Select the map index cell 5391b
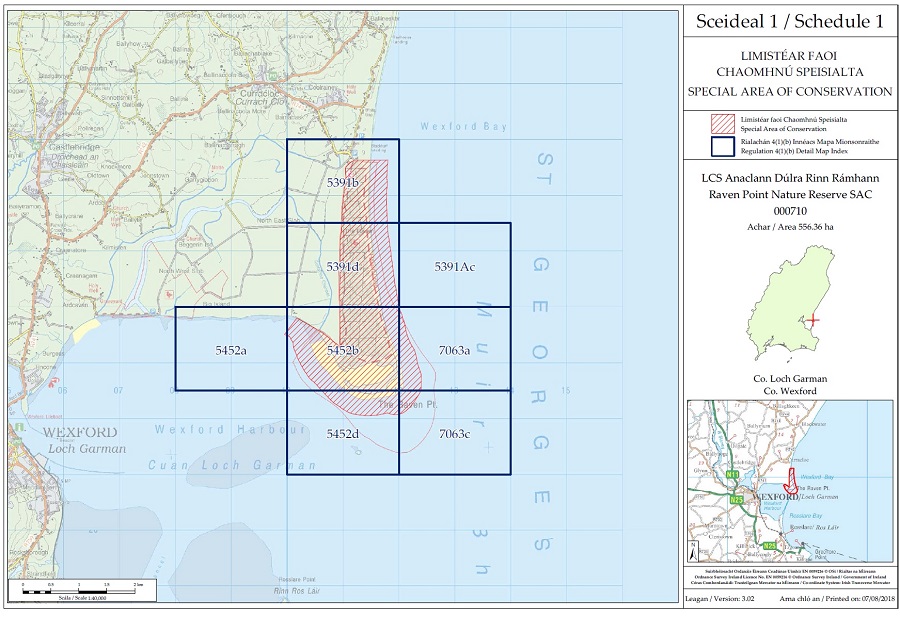This screenshot has width=900, height=617. pos(343,181)
